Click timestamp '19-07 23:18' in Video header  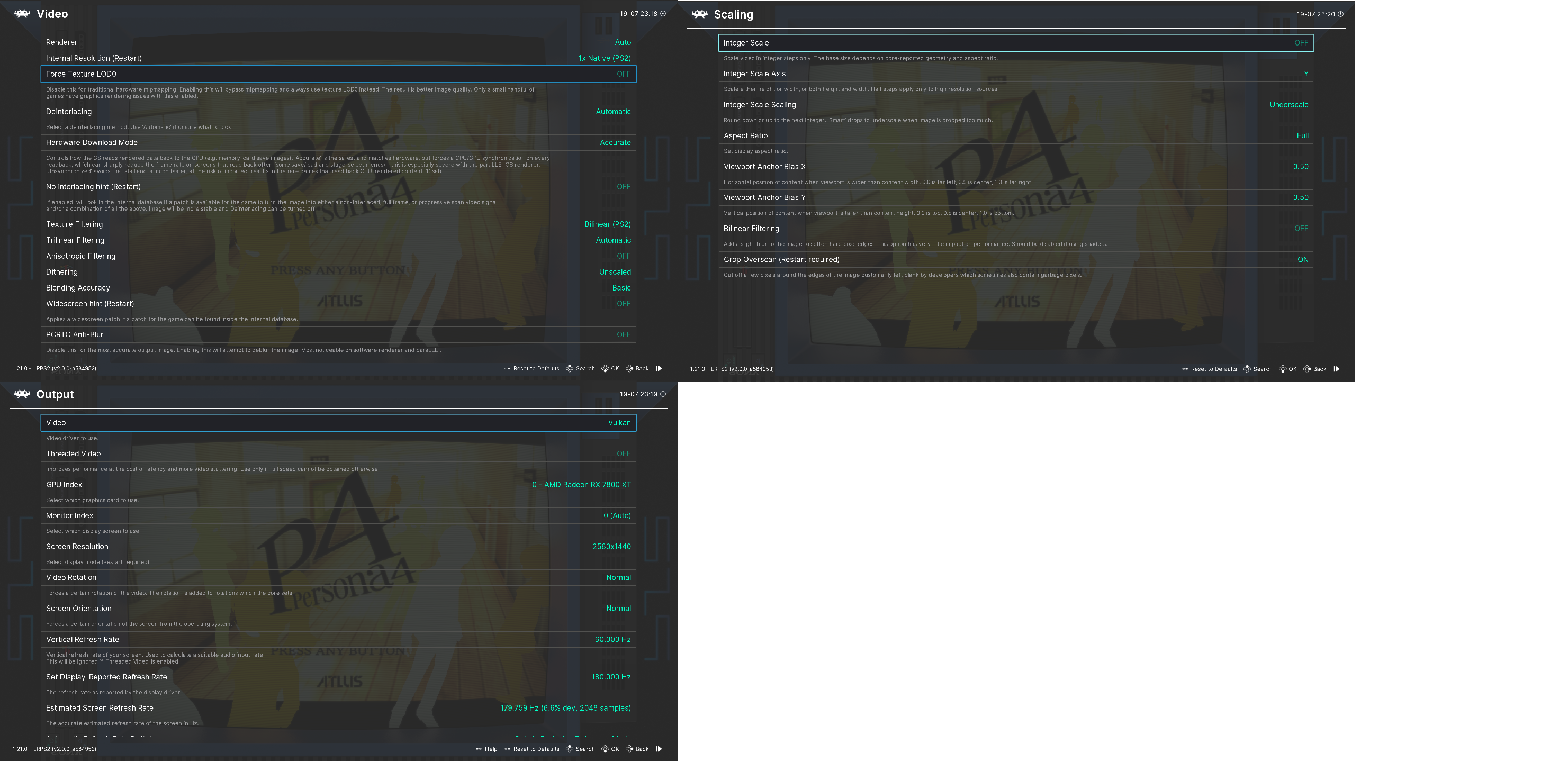[x=638, y=14]
